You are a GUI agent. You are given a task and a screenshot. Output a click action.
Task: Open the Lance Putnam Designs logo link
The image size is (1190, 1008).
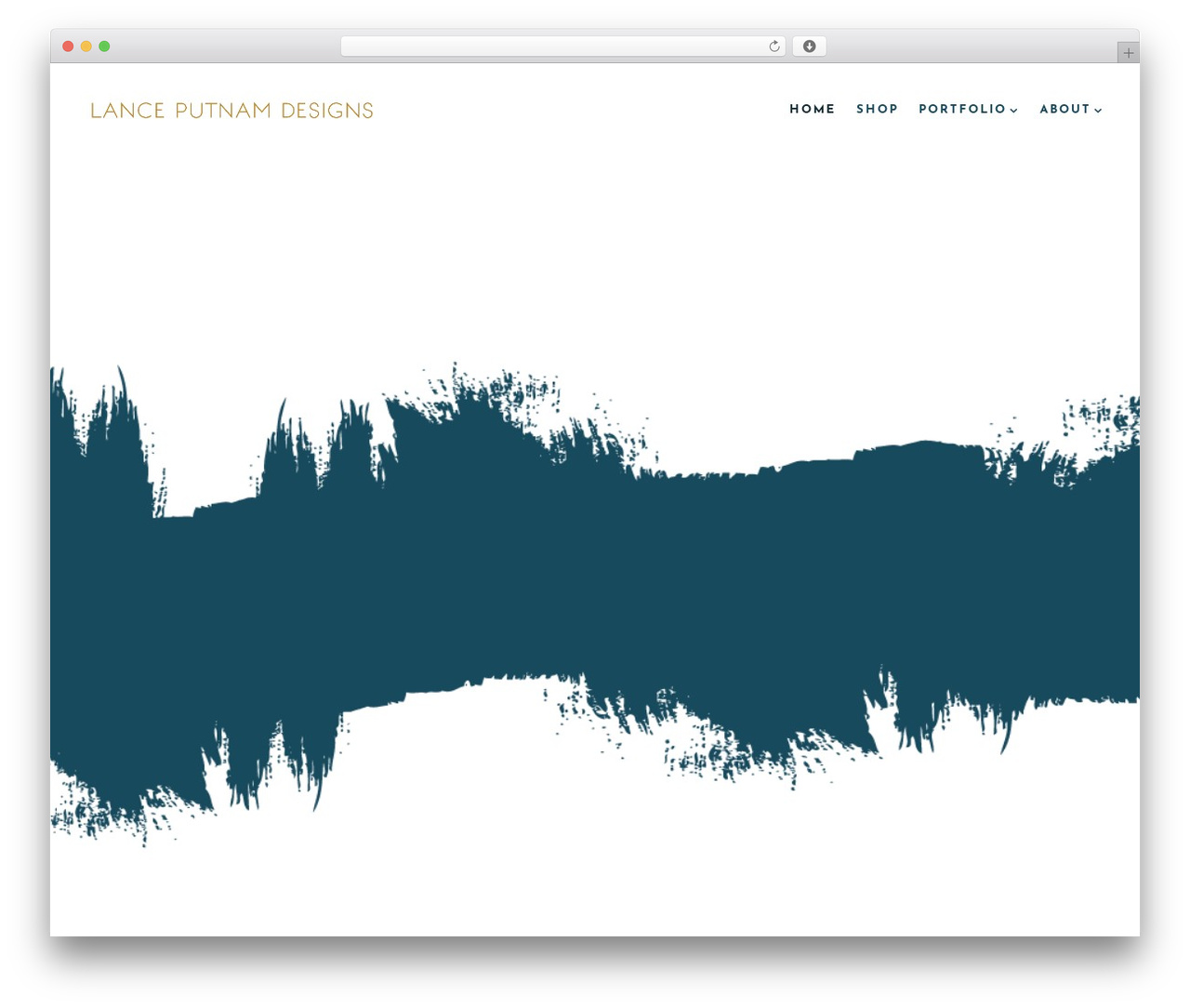(231, 111)
